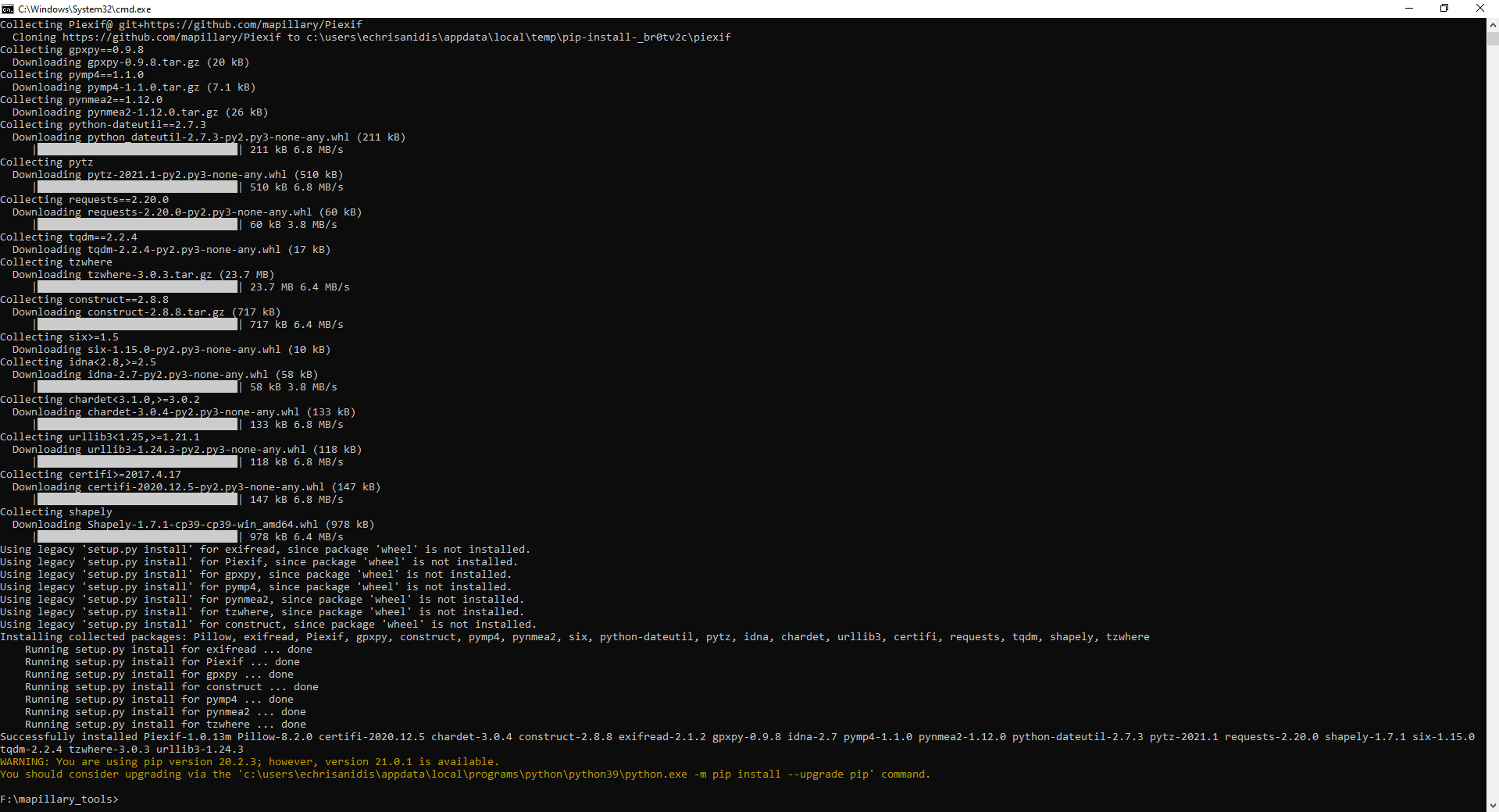
Task: Click the Collecting shapely line
Action: 56,511
